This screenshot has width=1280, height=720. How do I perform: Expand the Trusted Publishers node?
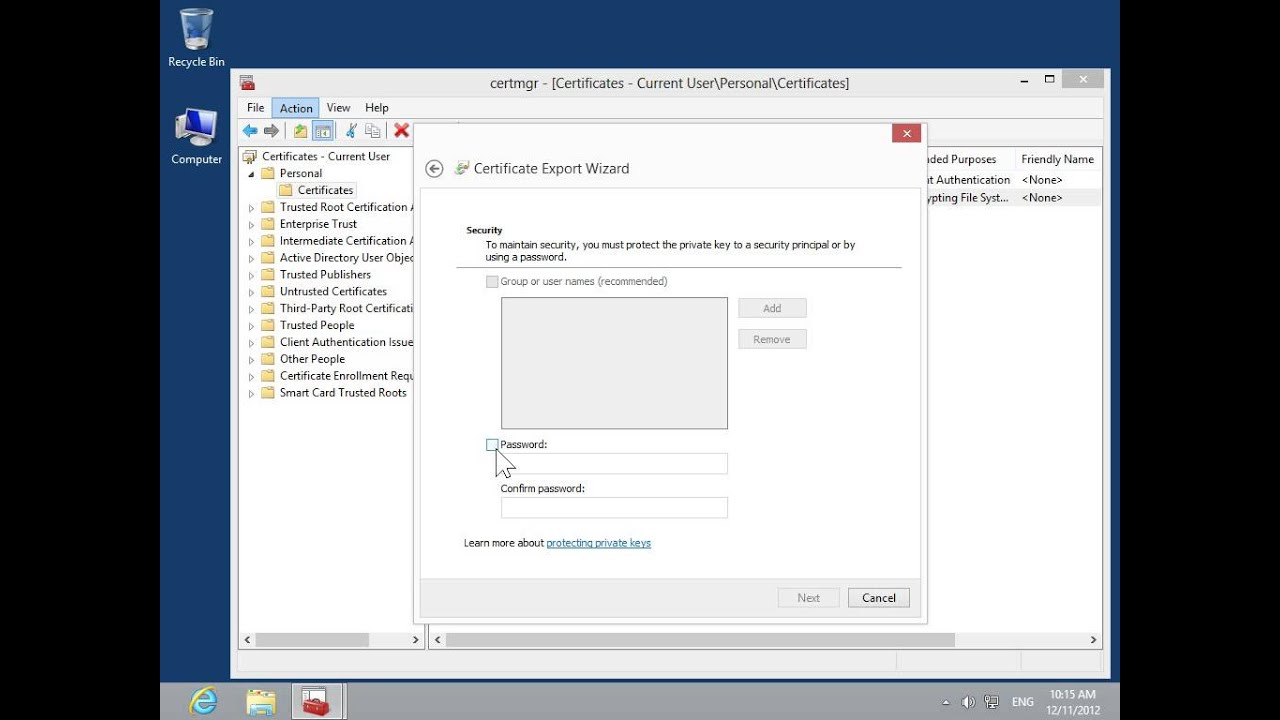point(252,276)
